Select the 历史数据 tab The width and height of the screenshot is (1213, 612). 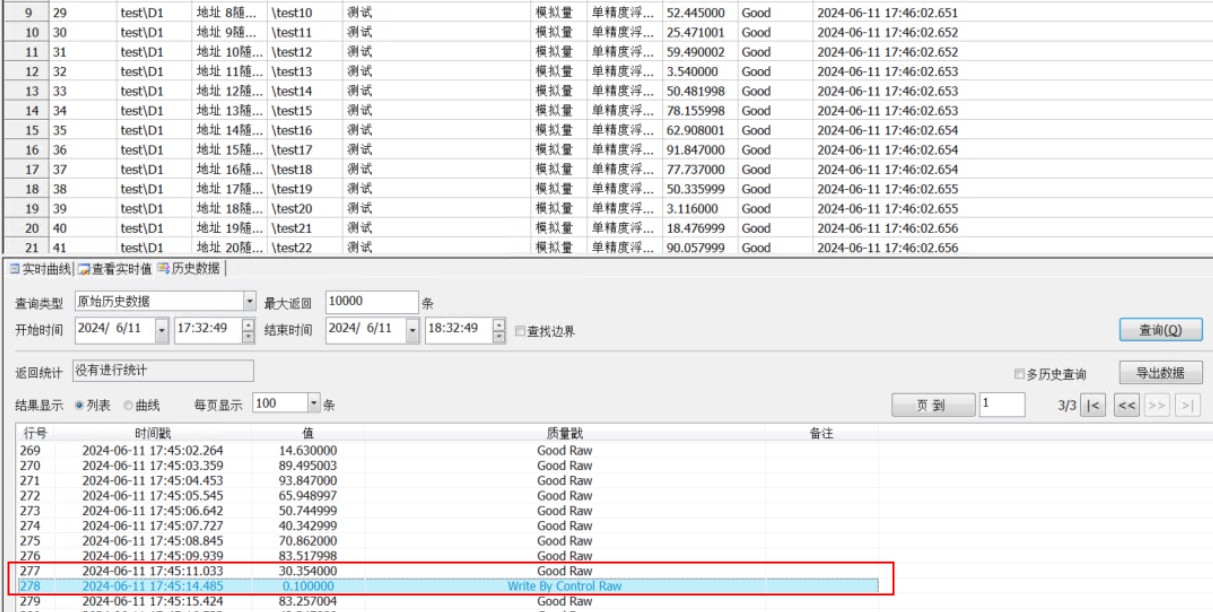click(x=191, y=269)
